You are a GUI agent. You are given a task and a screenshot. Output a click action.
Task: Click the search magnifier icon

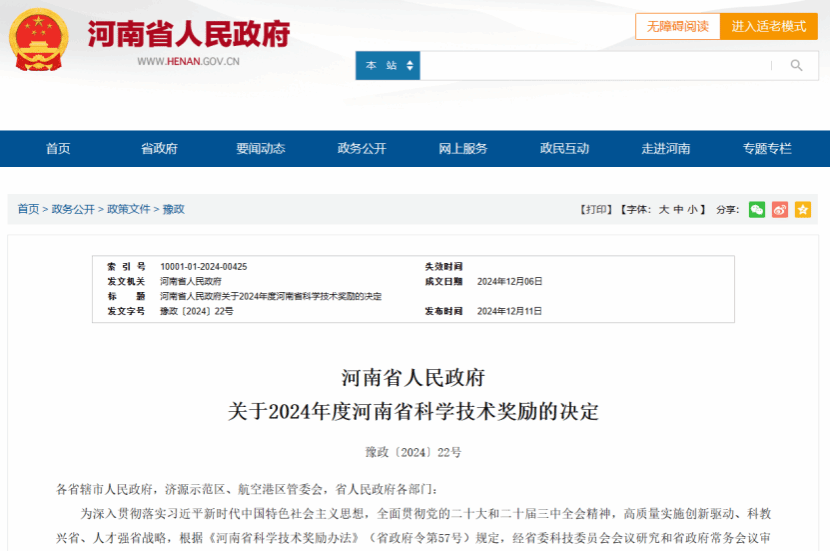click(797, 66)
